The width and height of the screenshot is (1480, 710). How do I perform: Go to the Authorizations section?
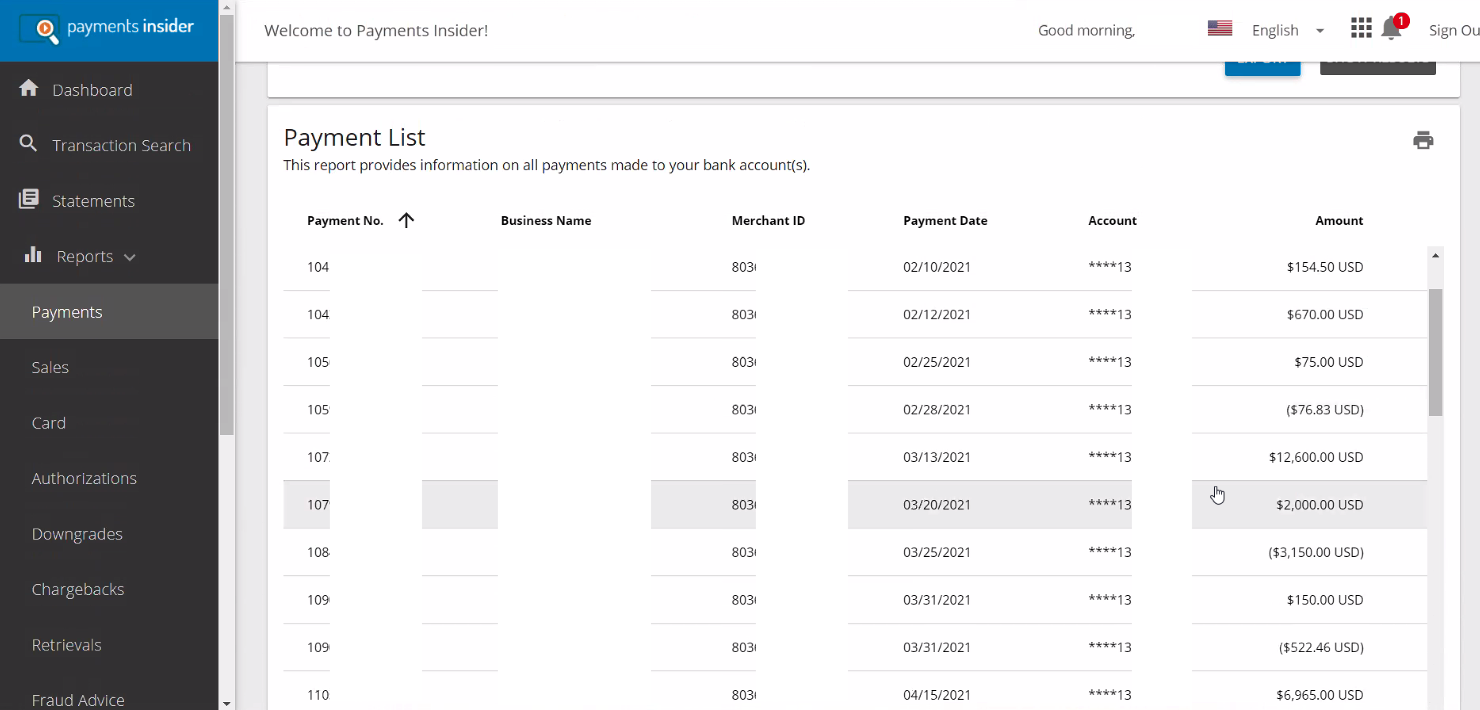tap(84, 478)
